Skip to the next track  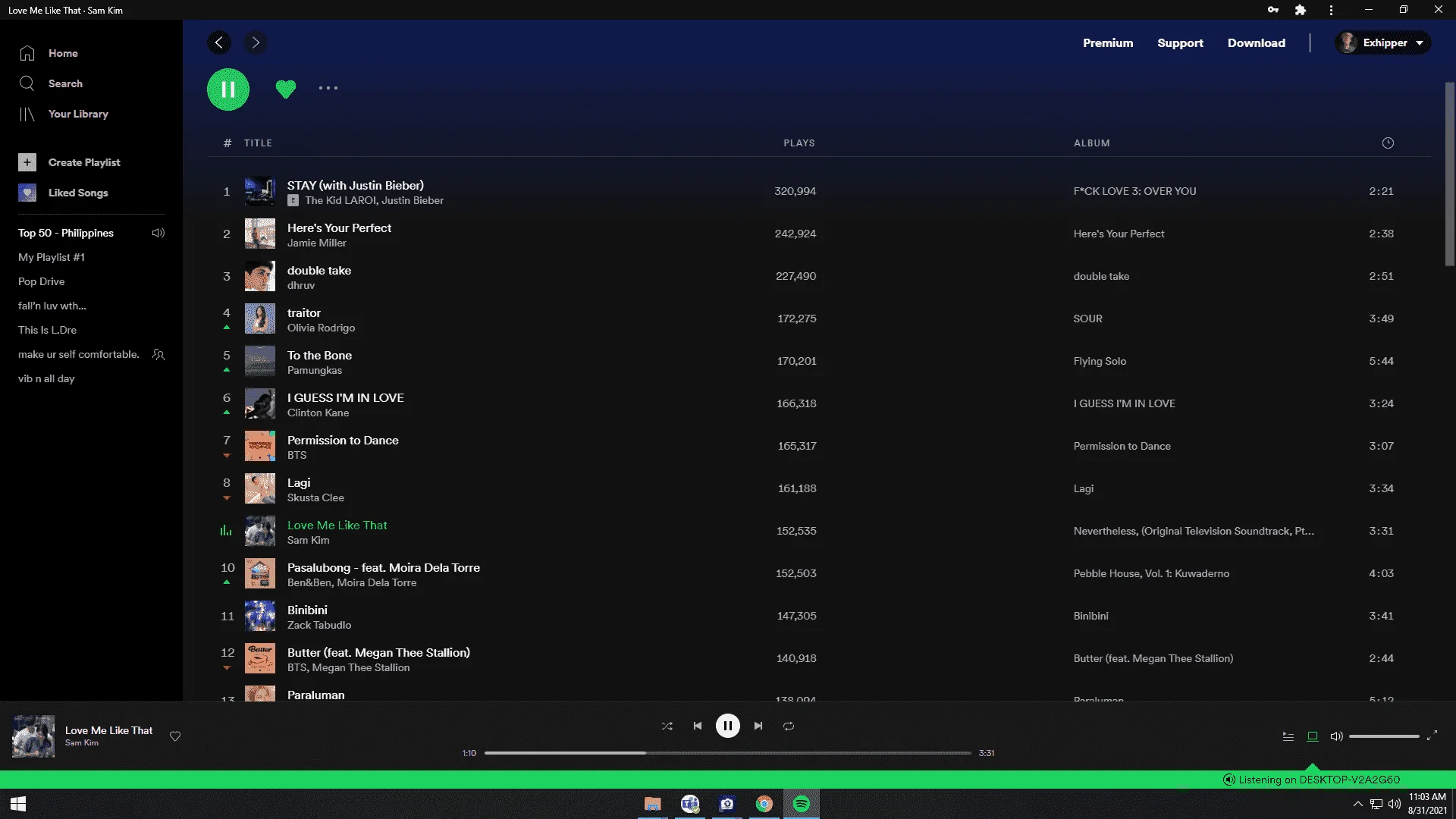coord(758,726)
